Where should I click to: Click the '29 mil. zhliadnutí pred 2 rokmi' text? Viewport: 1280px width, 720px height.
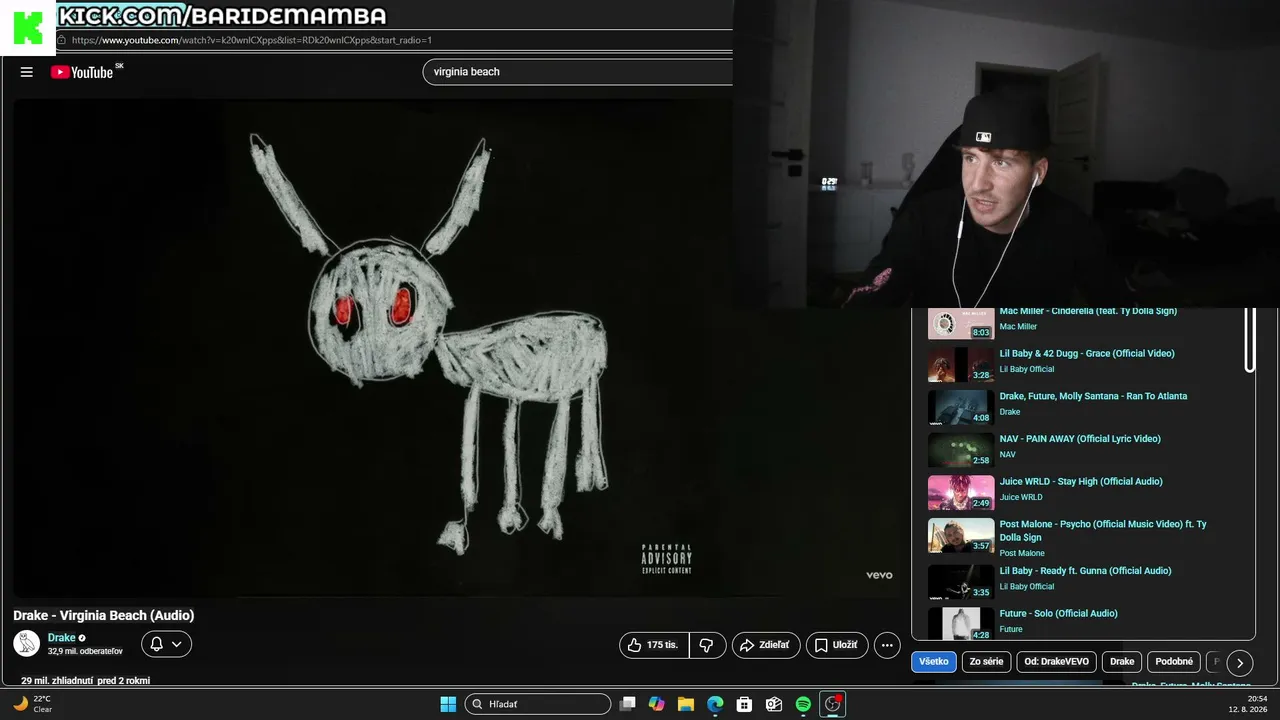click(86, 680)
